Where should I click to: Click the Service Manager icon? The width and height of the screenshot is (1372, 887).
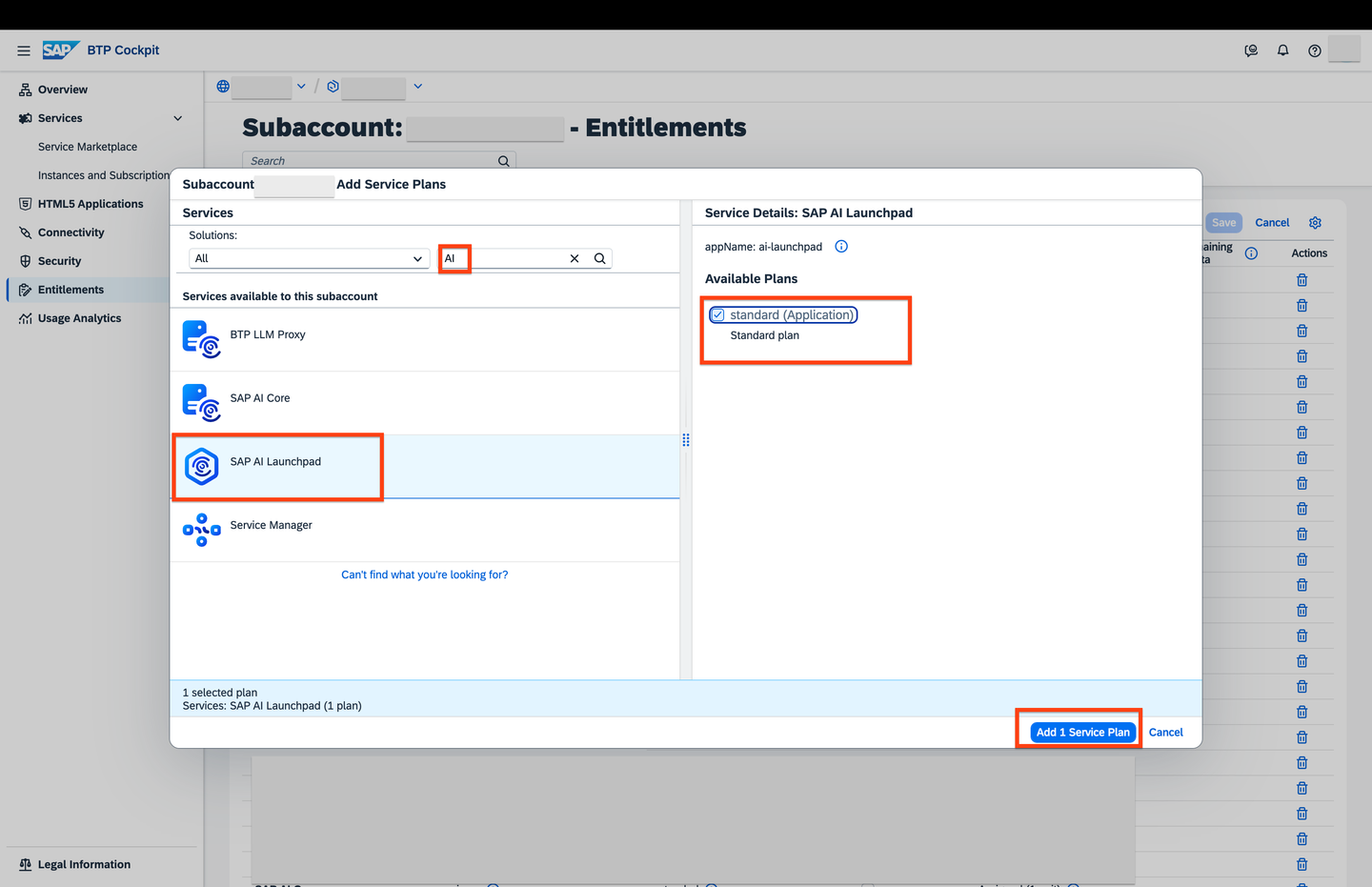[202, 530]
